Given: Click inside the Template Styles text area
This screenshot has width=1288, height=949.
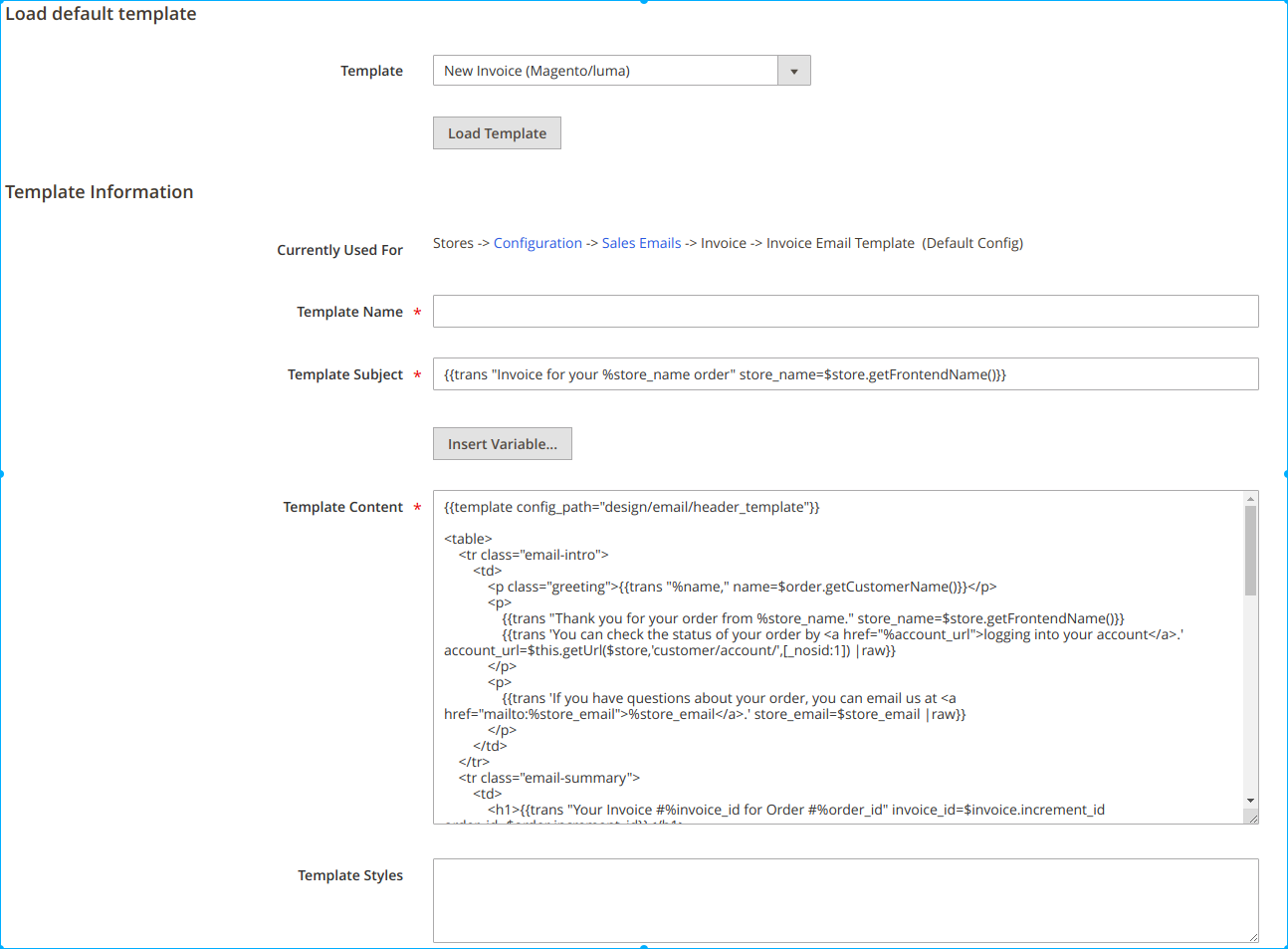Looking at the screenshot, I should pyautogui.click(x=845, y=900).
